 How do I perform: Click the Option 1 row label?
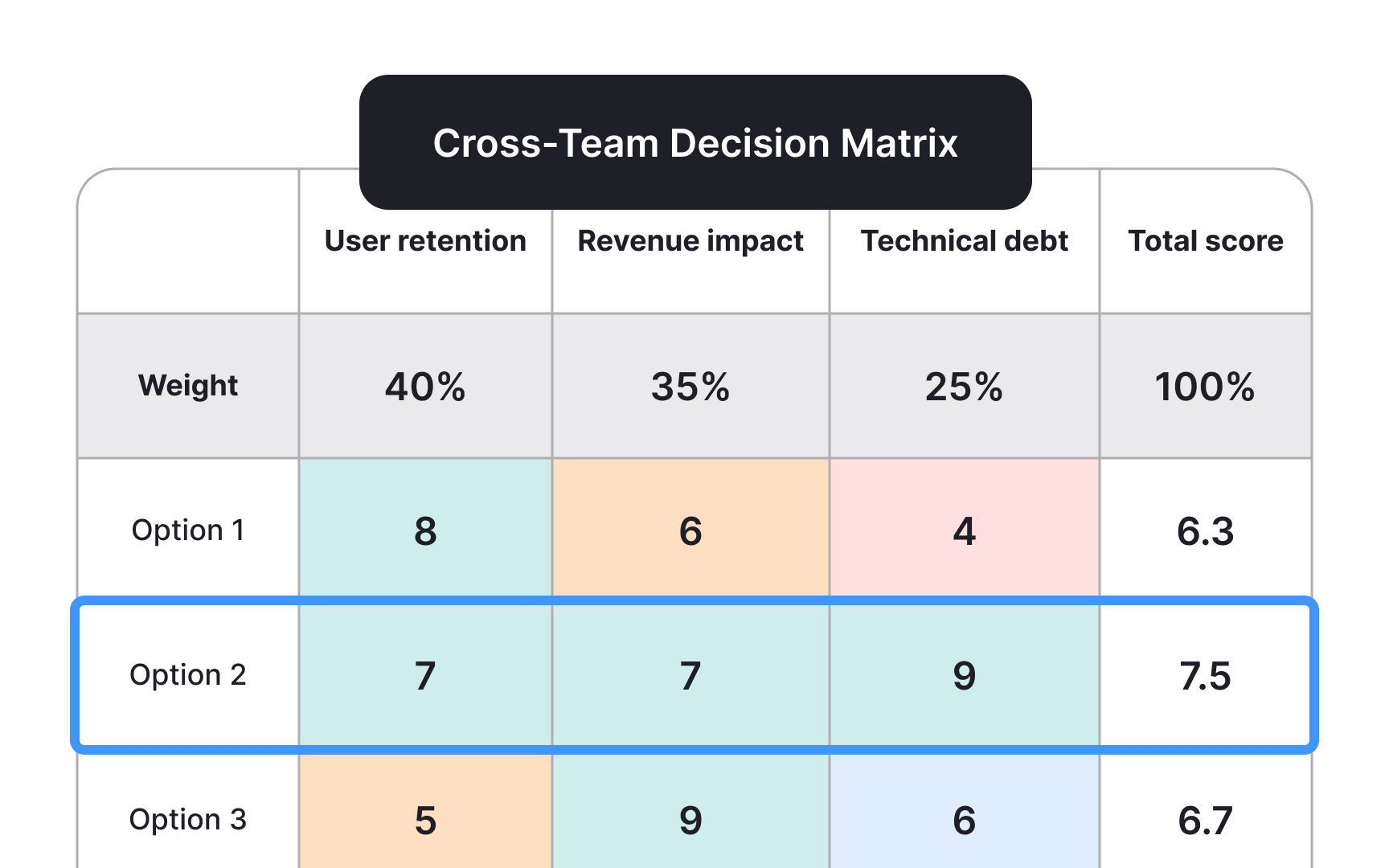pyautogui.click(x=188, y=530)
